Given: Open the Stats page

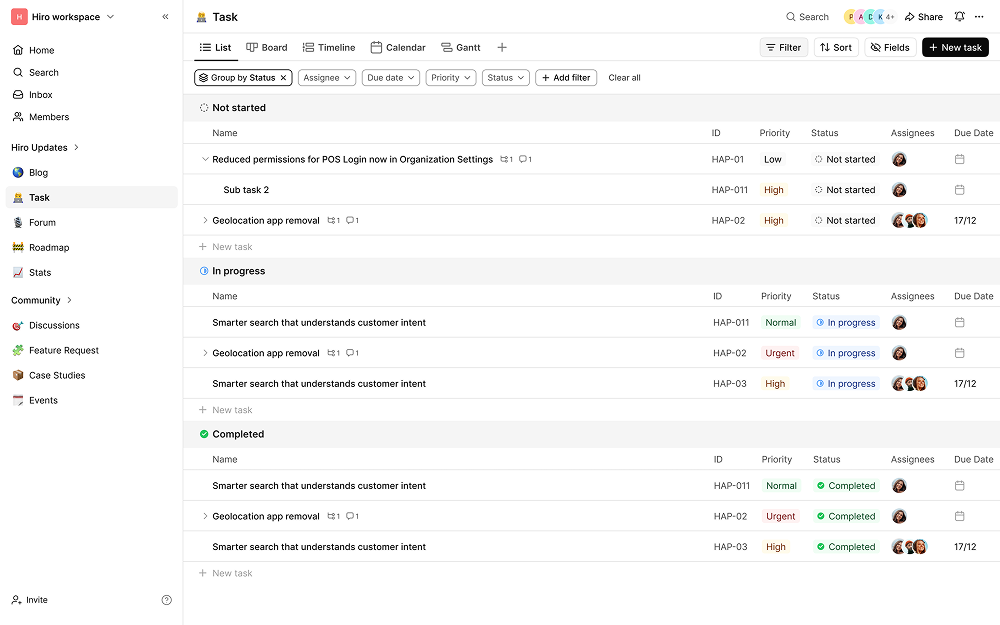Looking at the screenshot, I should [x=91, y=272].
